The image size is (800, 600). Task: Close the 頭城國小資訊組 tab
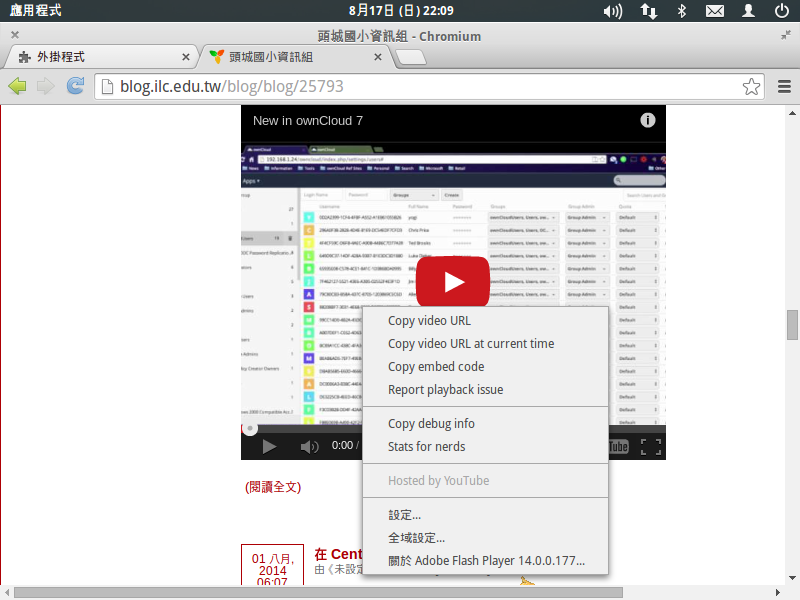(x=378, y=57)
